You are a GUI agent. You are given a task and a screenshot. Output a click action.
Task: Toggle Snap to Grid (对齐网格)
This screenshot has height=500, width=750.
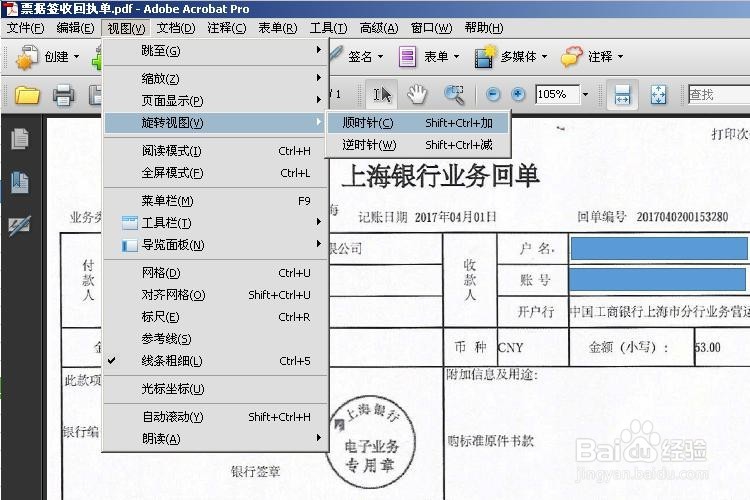pyautogui.click(x=217, y=295)
